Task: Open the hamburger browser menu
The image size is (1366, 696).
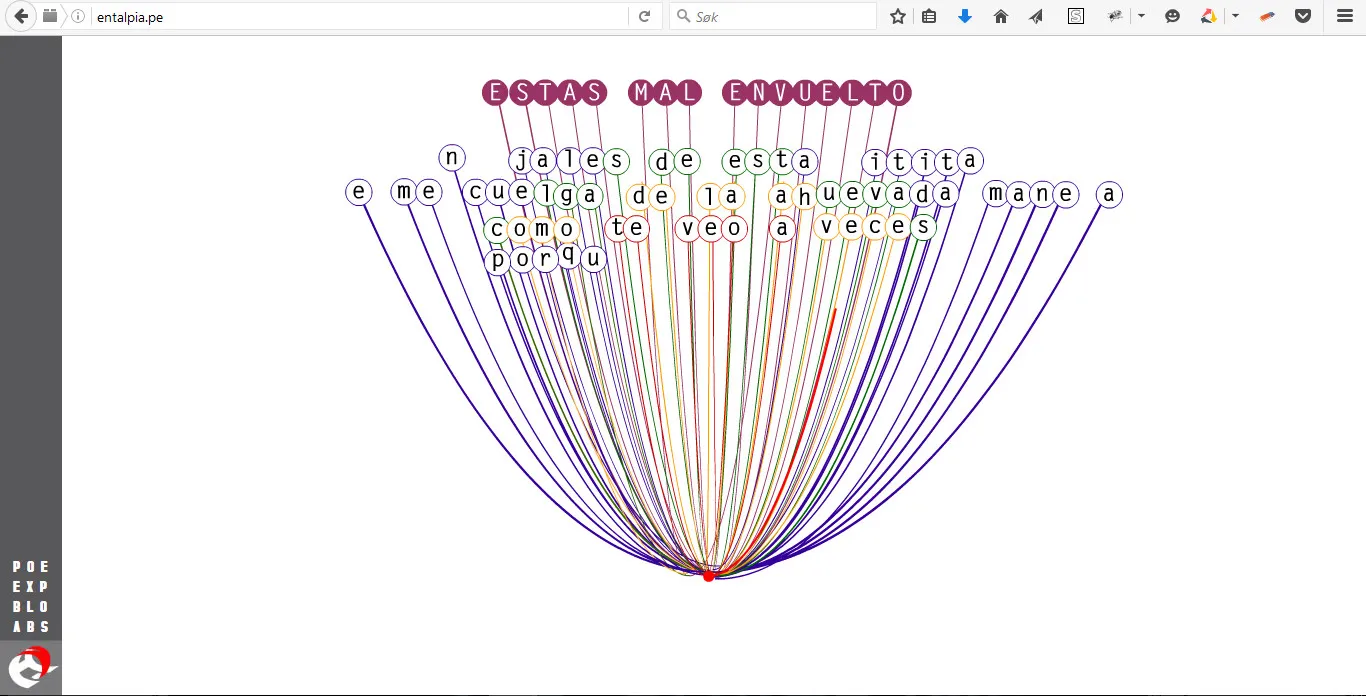Action: click(x=1345, y=16)
